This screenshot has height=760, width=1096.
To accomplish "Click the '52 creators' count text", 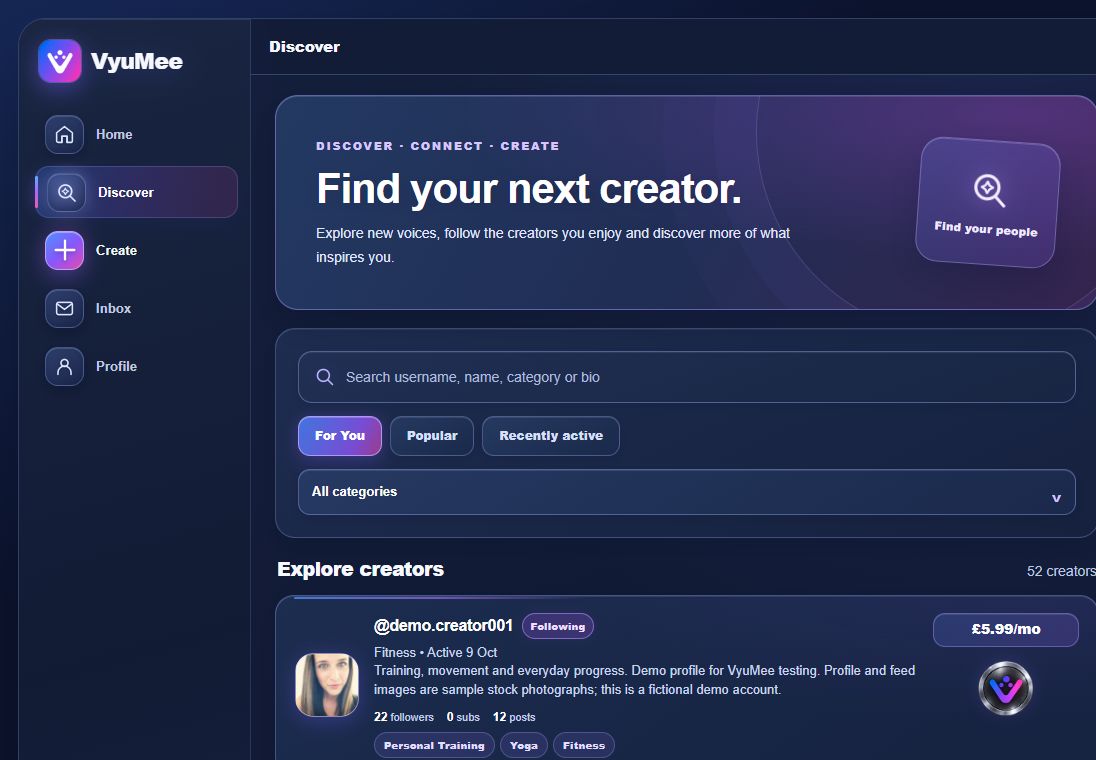I will pyautogui.click(x=1060, y=571).
